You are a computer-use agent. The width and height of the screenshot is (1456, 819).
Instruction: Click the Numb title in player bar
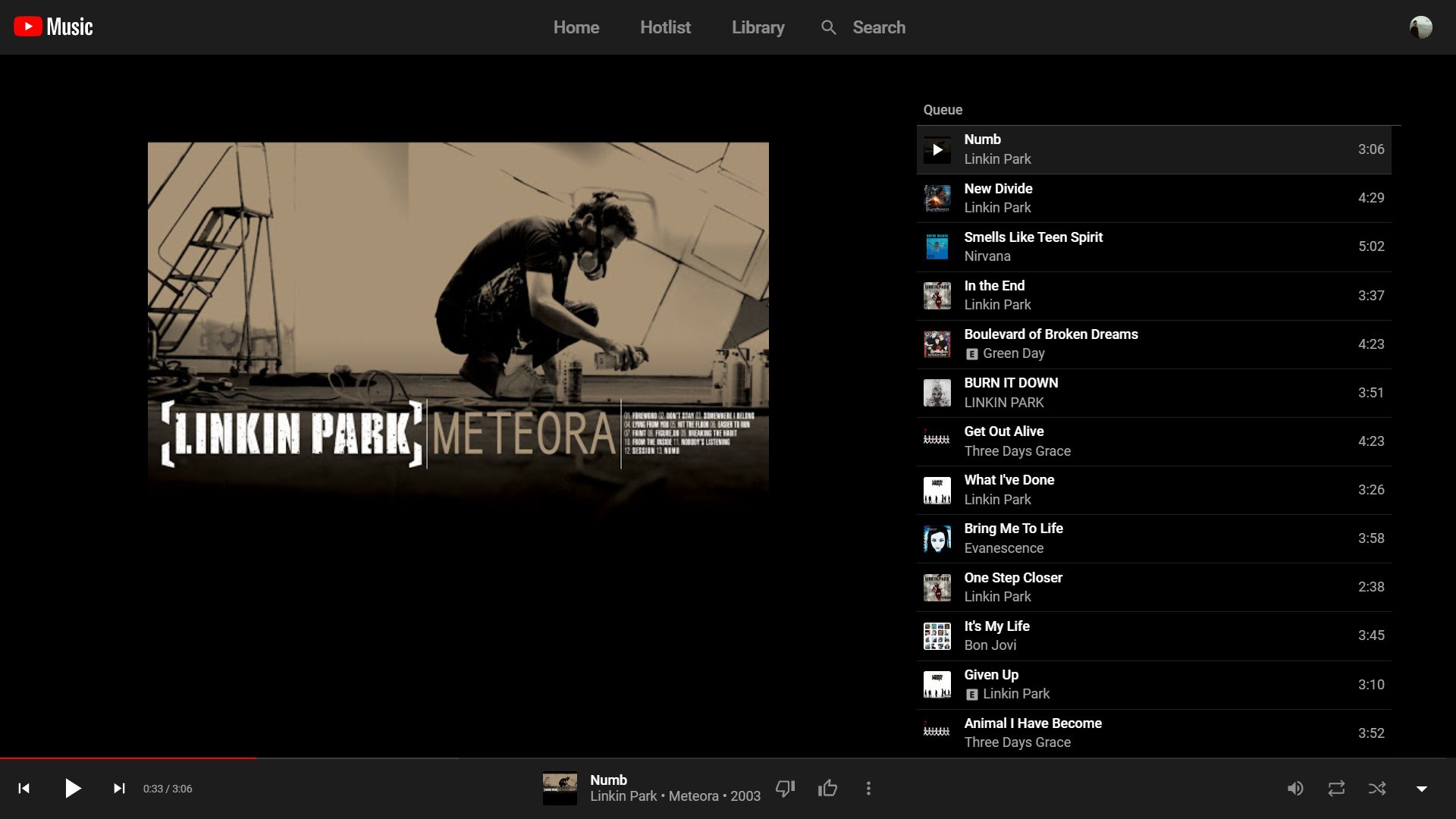point(608,780)
